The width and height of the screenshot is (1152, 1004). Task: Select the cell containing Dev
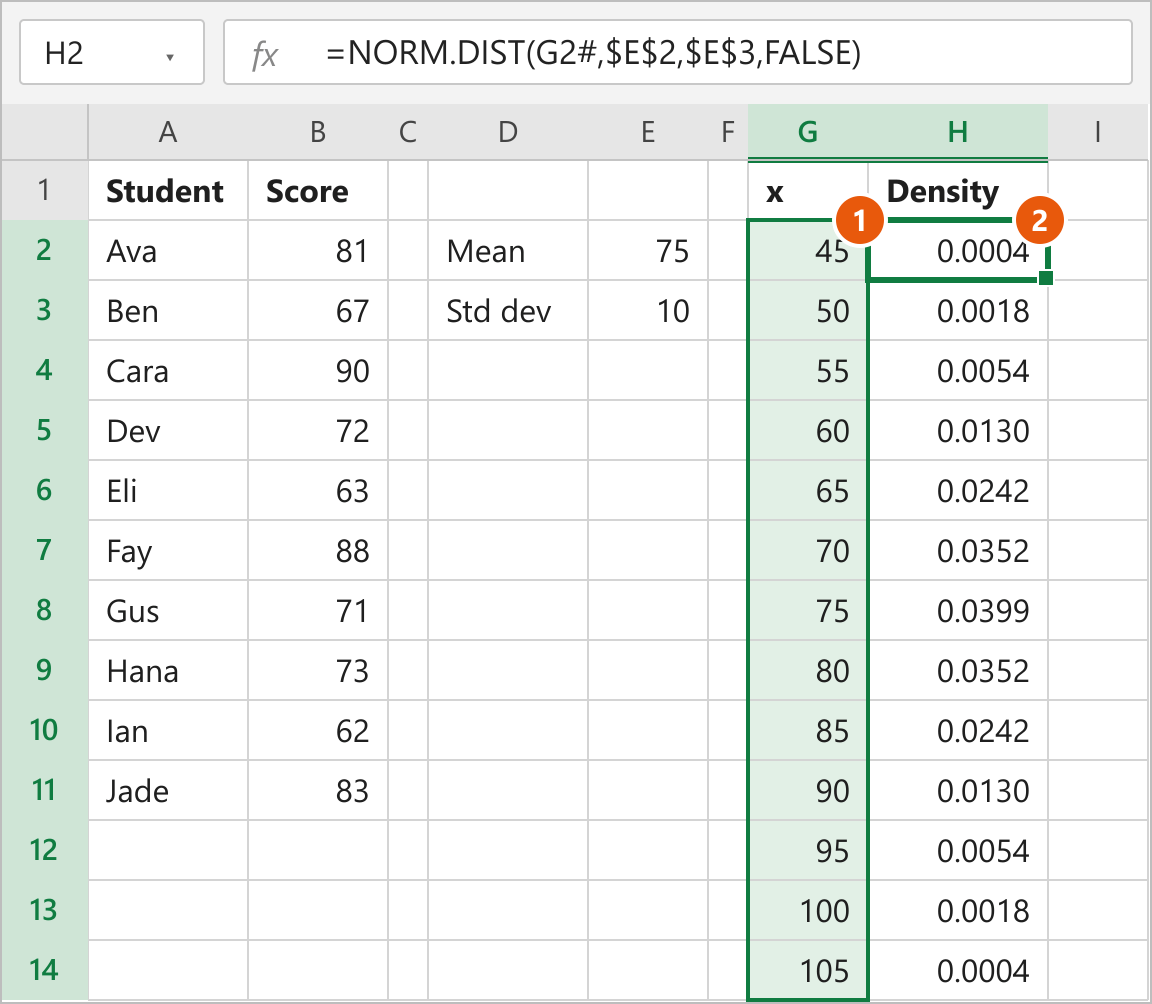coord(168,430)
